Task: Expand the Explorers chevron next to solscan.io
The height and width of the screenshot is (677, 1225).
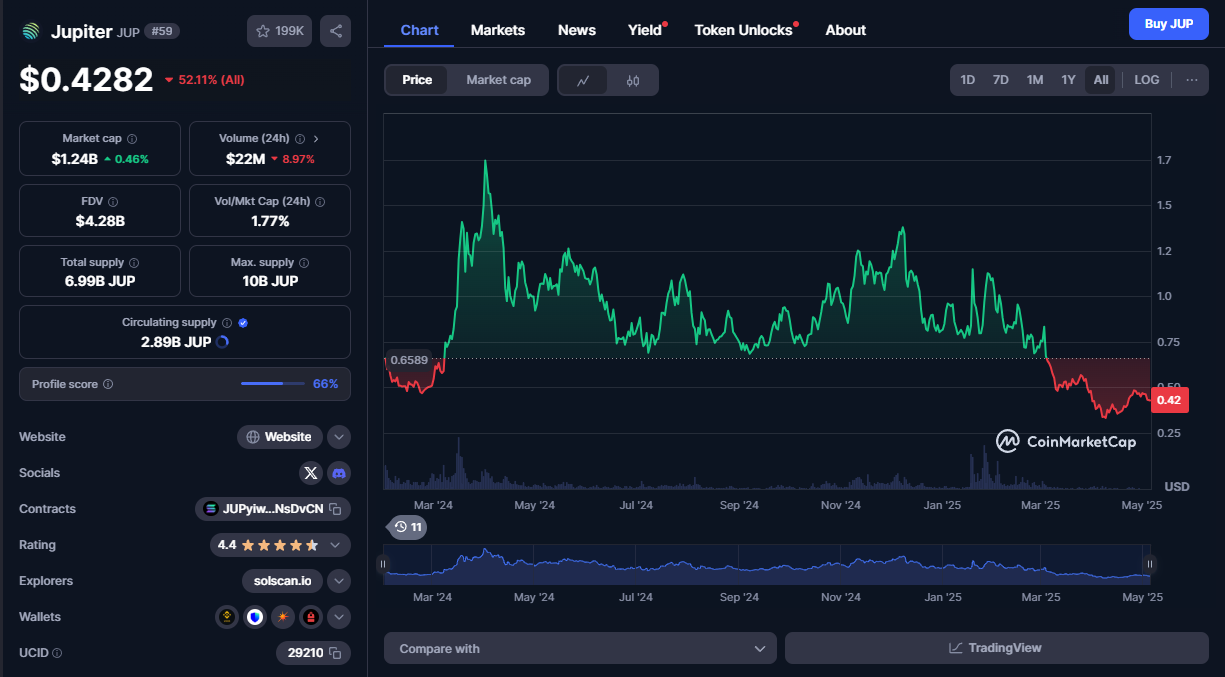Action: point(339,581)
